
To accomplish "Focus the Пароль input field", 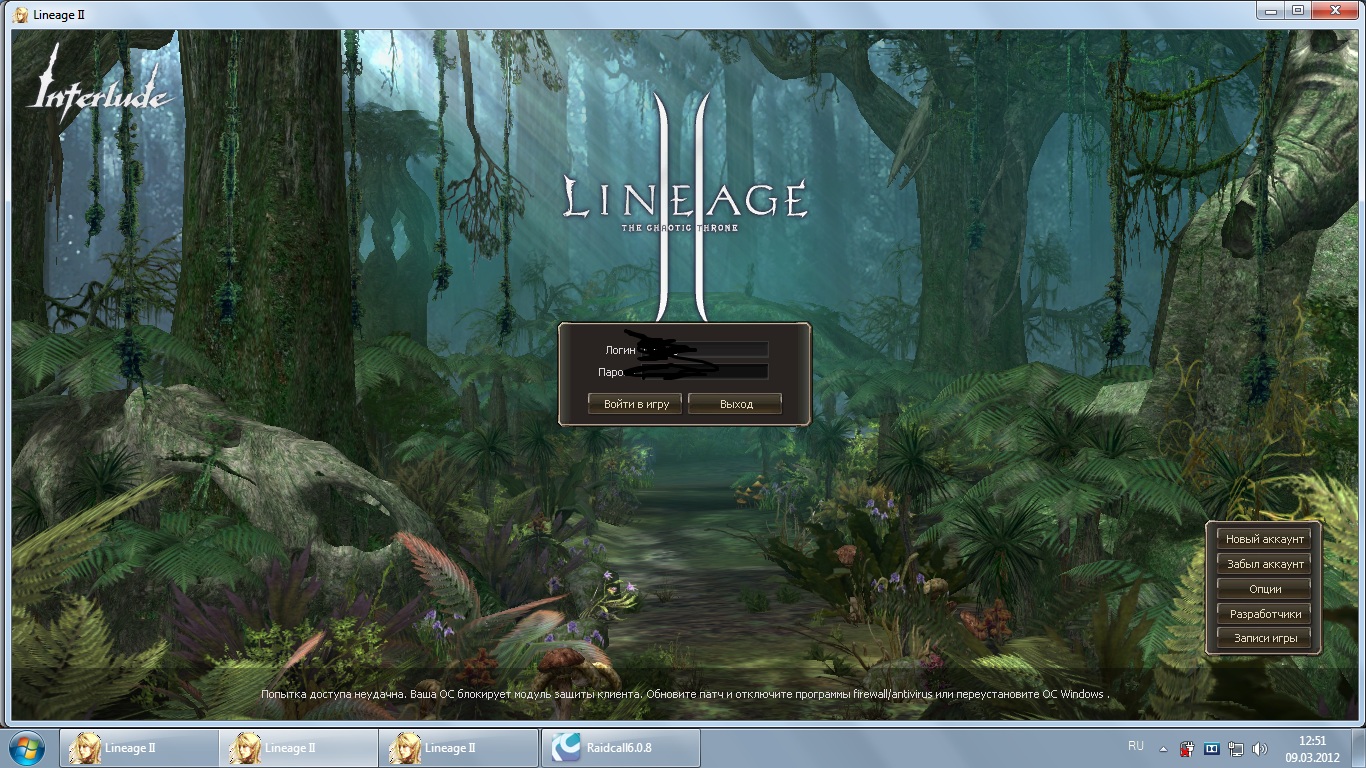I will (x=703, y=371).
